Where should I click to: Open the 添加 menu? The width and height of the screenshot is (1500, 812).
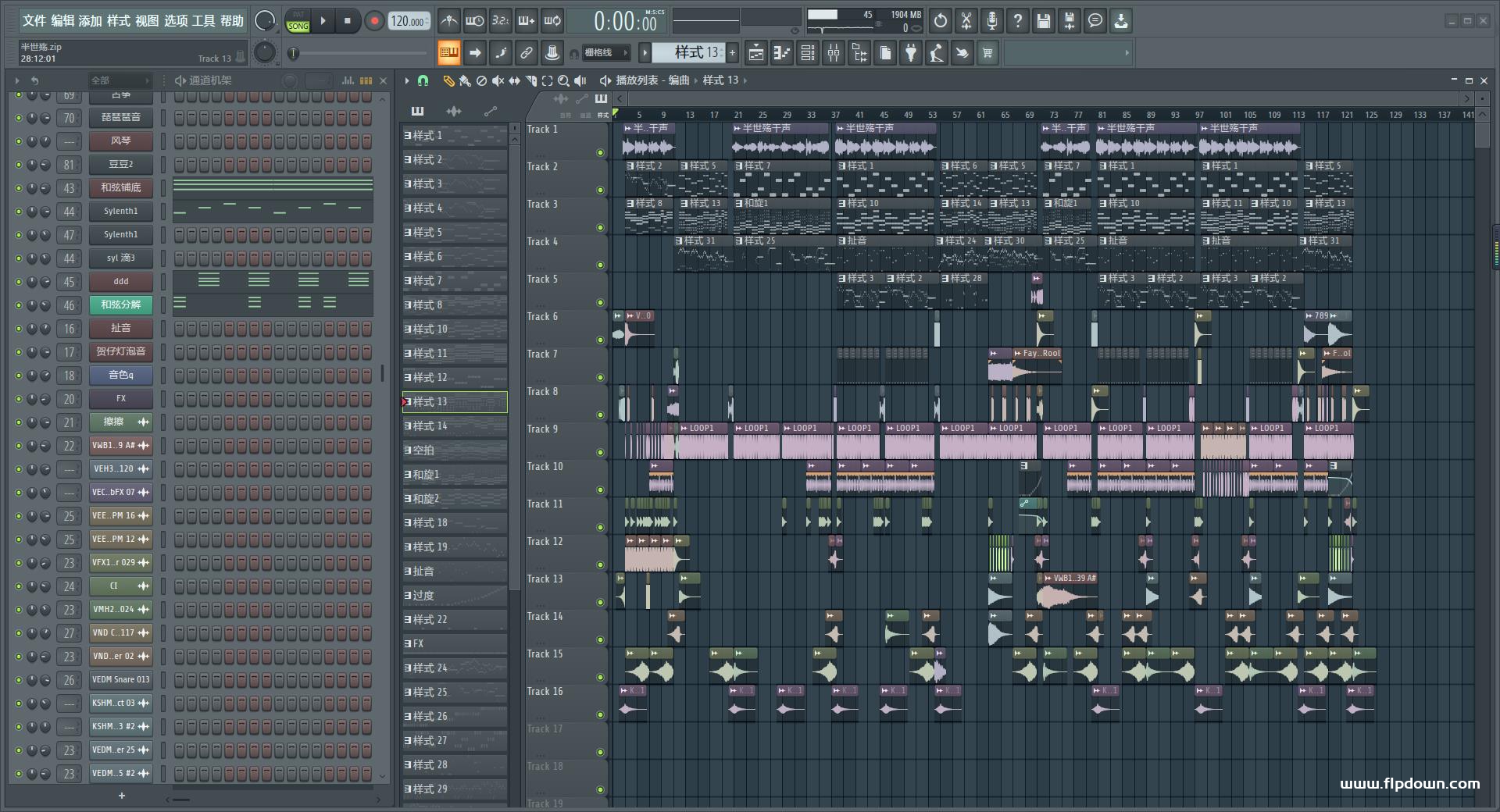point(91,21)
